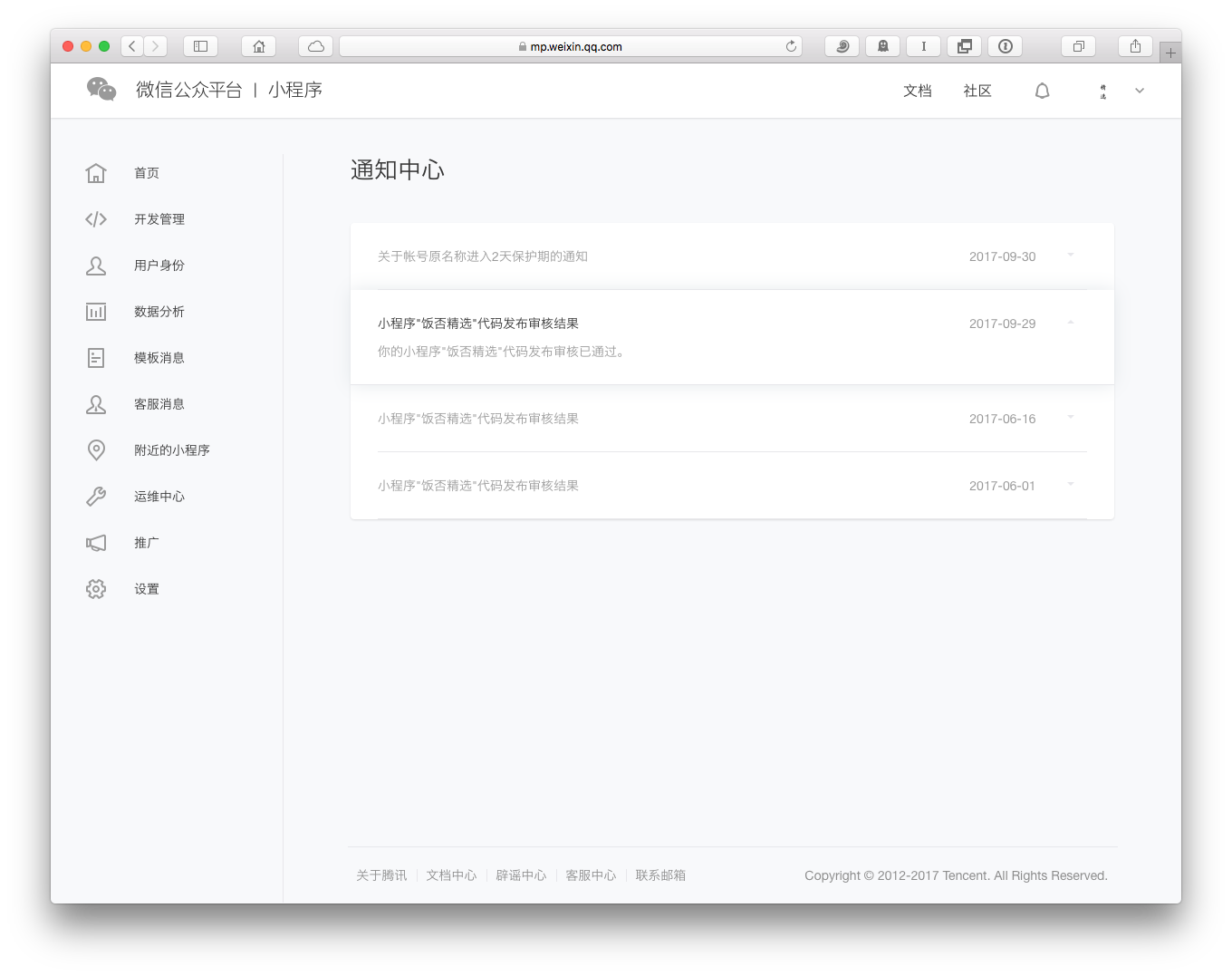Click the swirl extension icon in toolbar

click(x=842, y=46)
